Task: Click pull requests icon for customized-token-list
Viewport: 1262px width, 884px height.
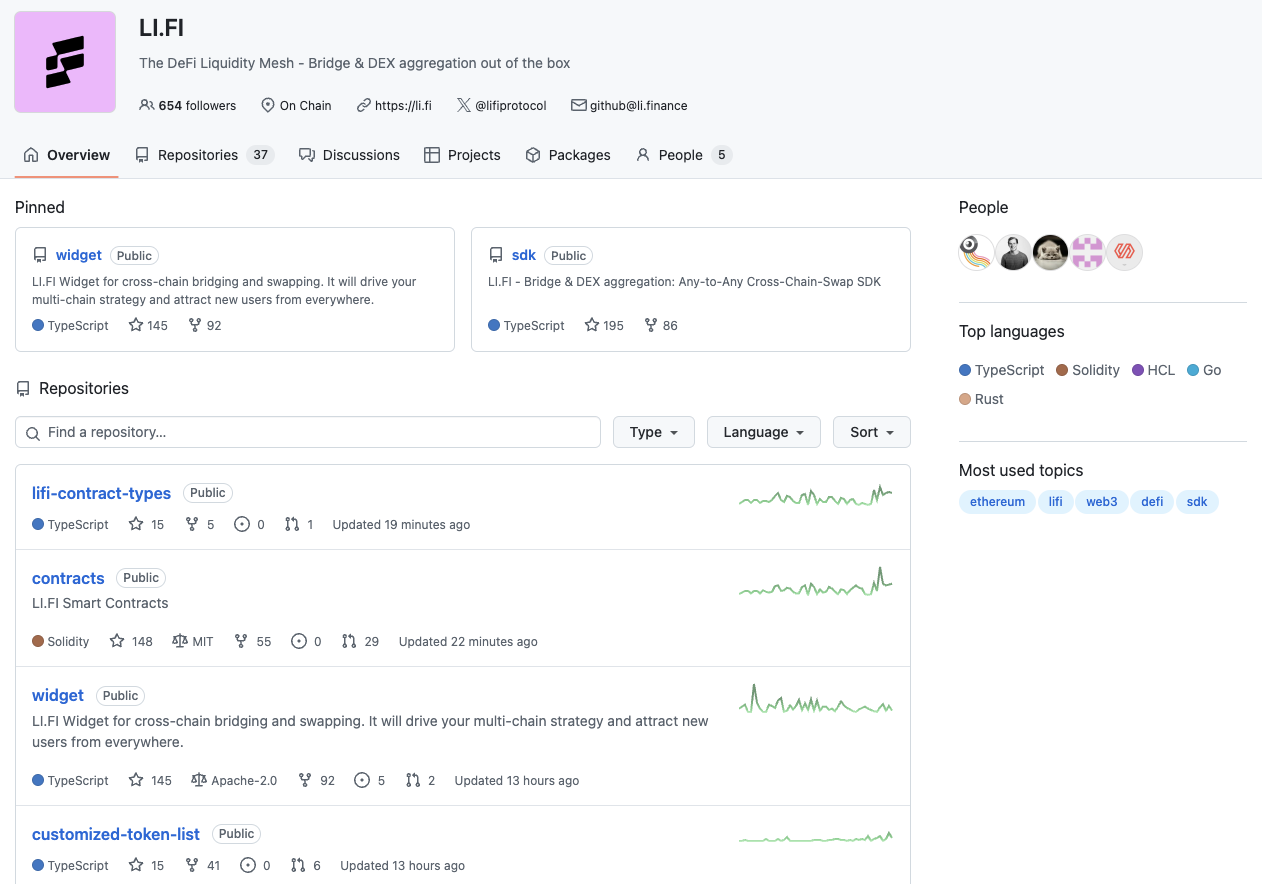Action: click(298, 865)
